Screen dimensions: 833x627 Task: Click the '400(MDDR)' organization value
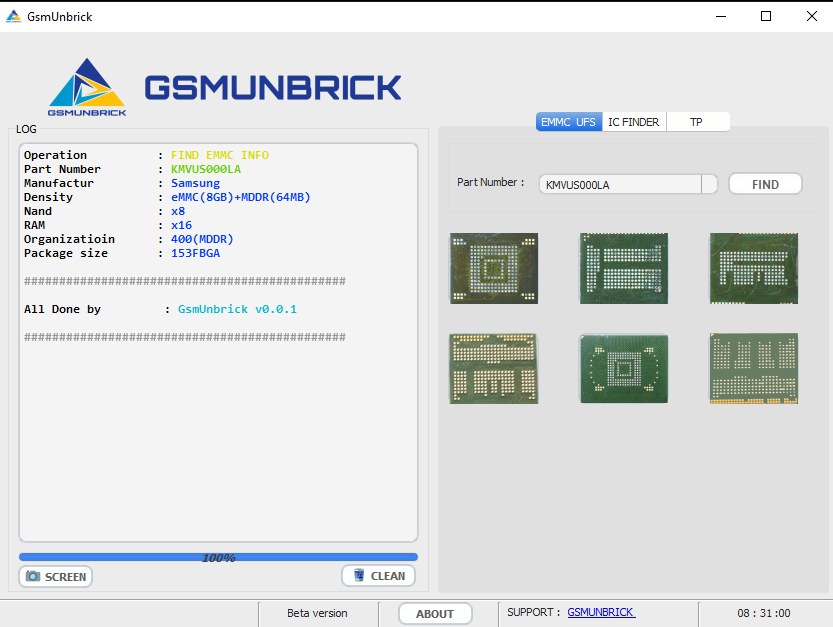202,239
